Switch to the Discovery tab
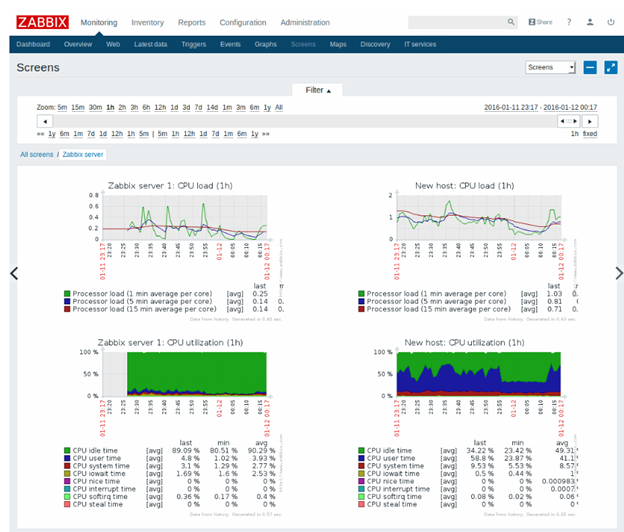Image resolution: width=624 pixels, height=532 pixels. [x=375, y=44]
